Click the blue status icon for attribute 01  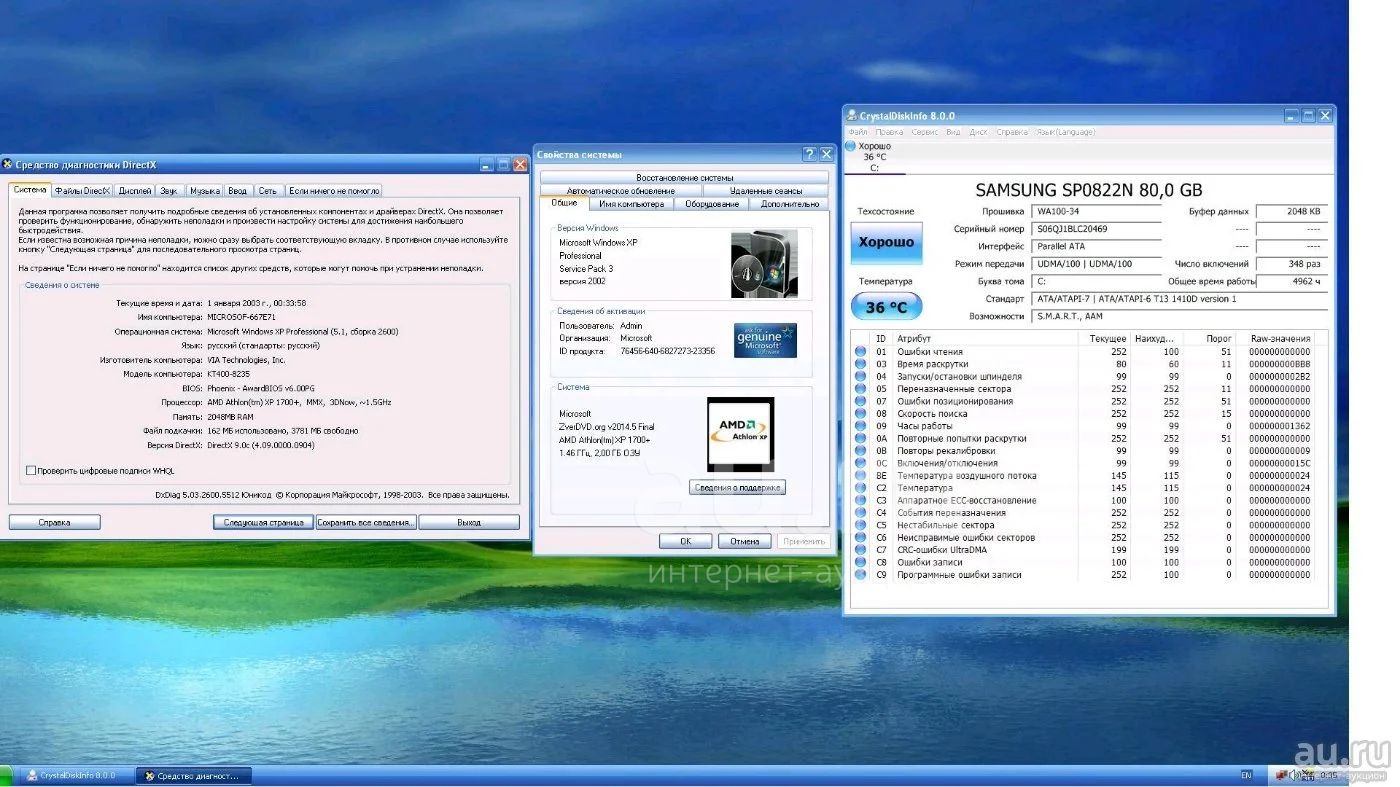(860, 352)
